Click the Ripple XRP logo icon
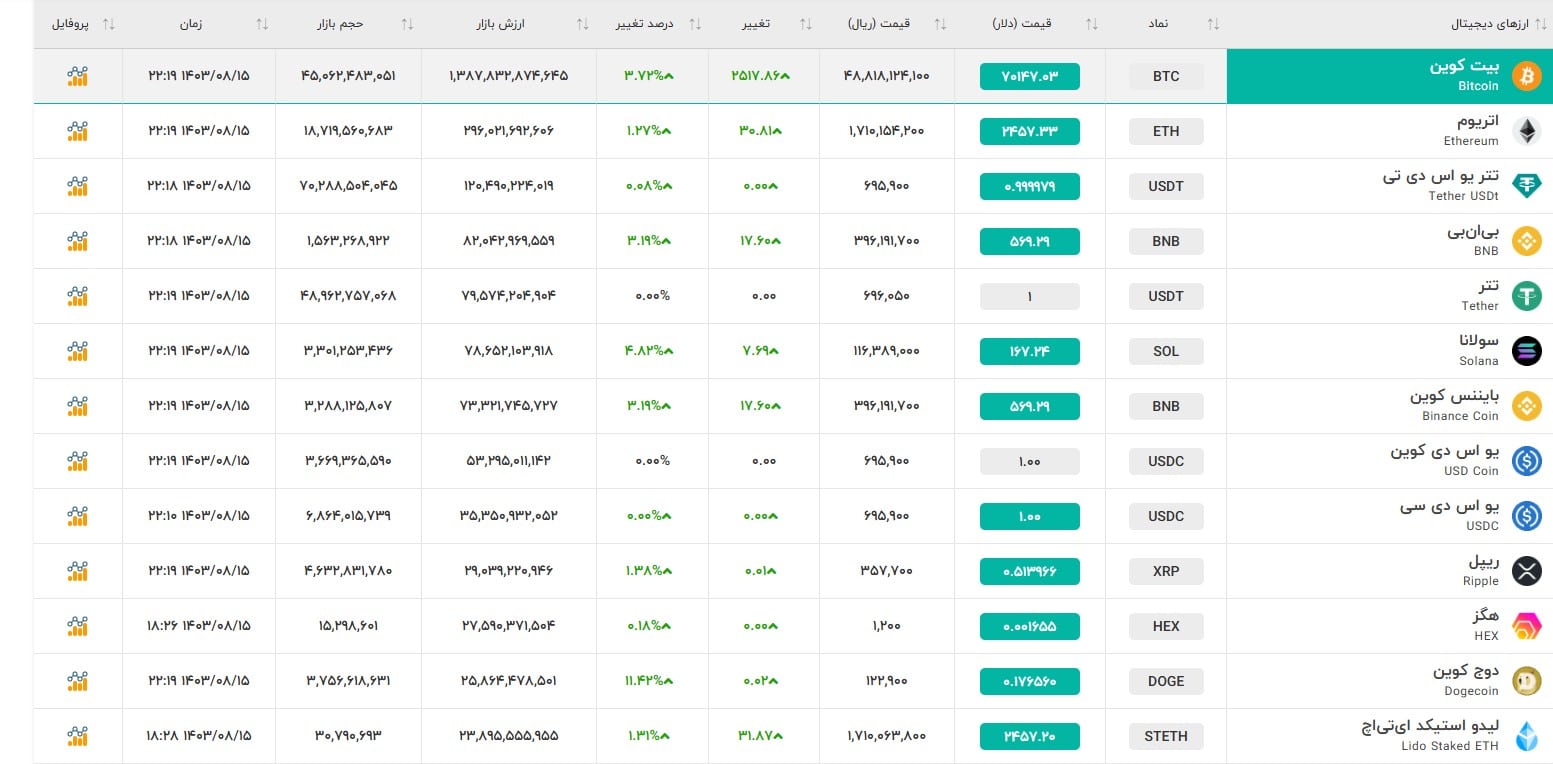 1526,571
